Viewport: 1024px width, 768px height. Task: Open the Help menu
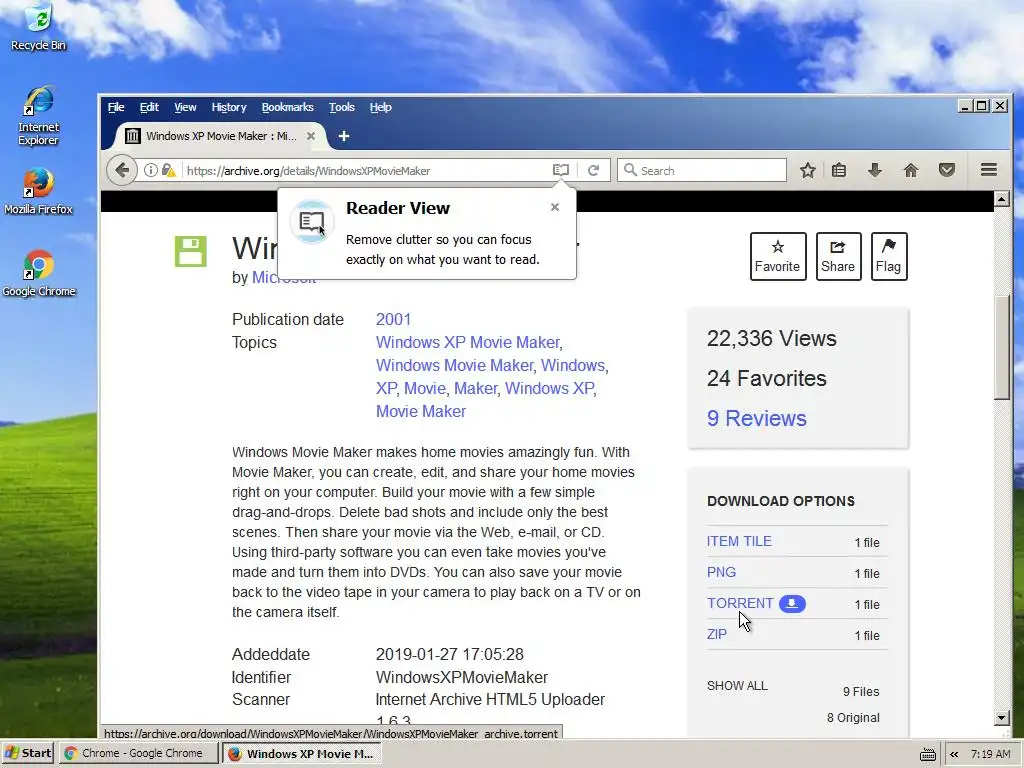click(380, 107)
